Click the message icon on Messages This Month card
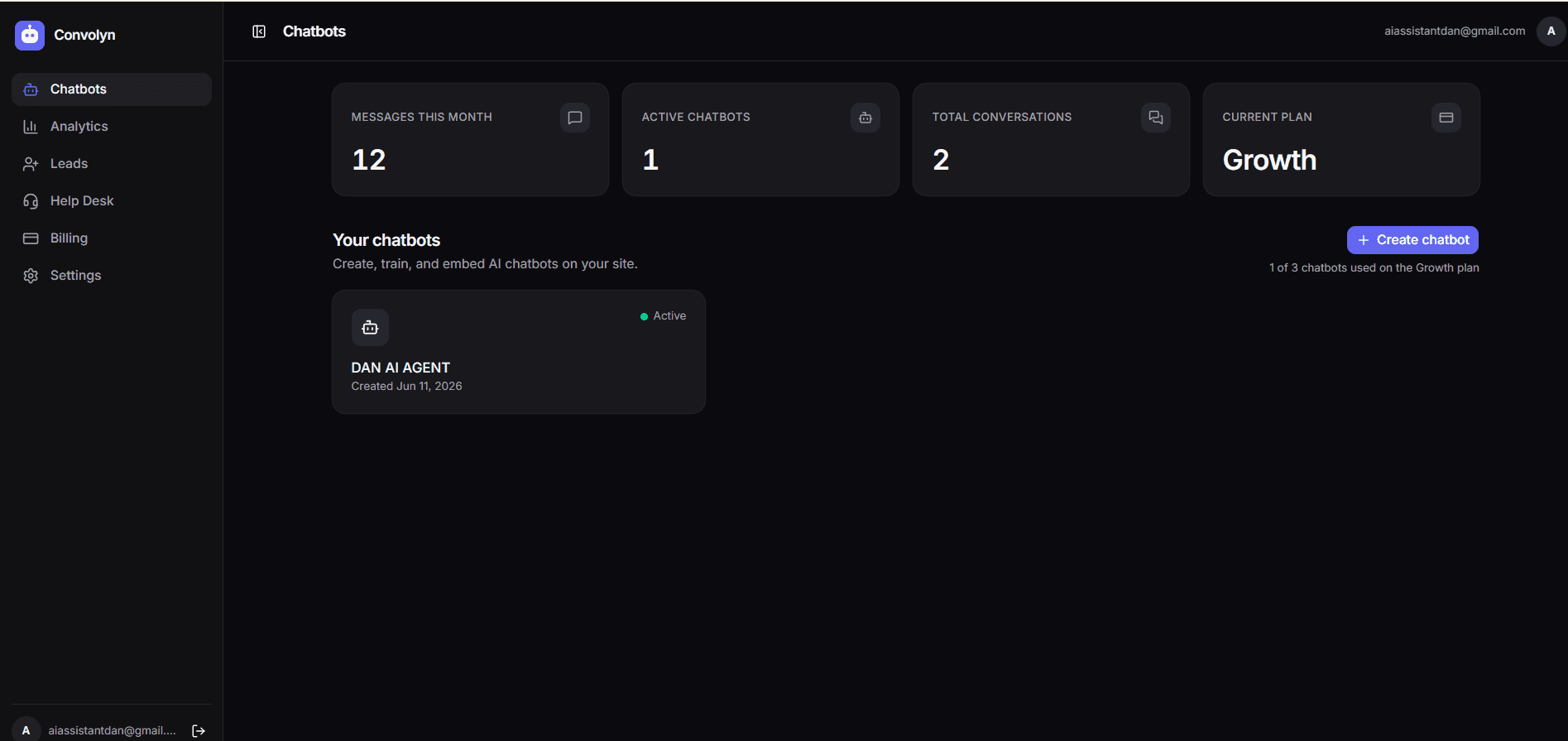 click(575, 118)
